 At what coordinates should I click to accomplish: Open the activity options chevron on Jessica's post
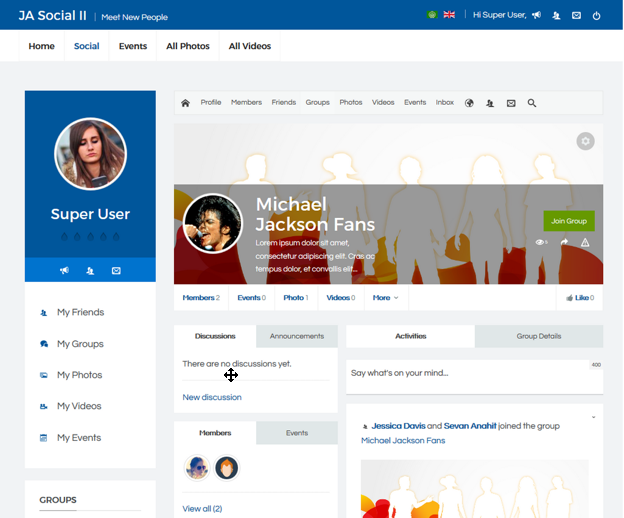pyautogui.click(x=593, y=417)
